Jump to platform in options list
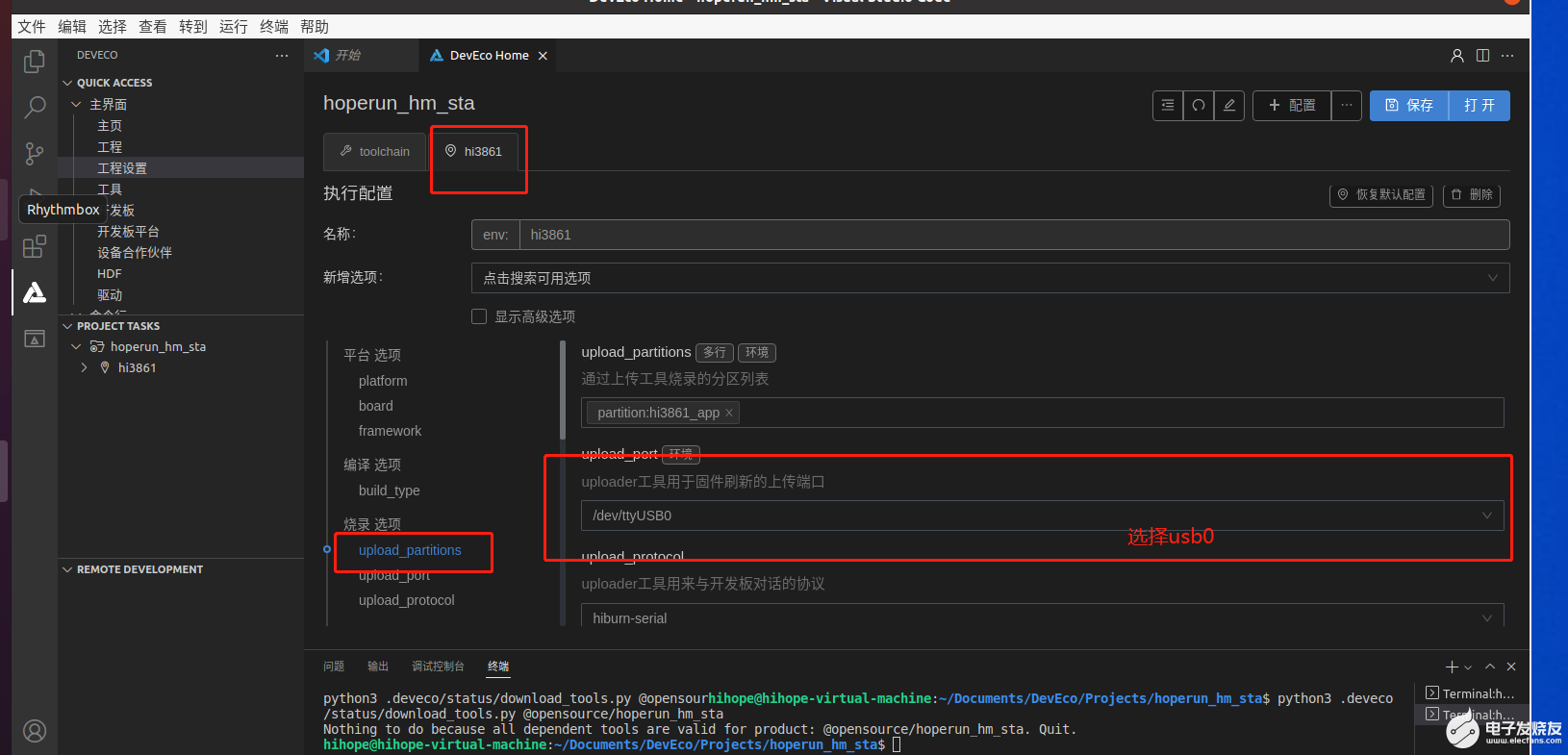 pos(383,381)
